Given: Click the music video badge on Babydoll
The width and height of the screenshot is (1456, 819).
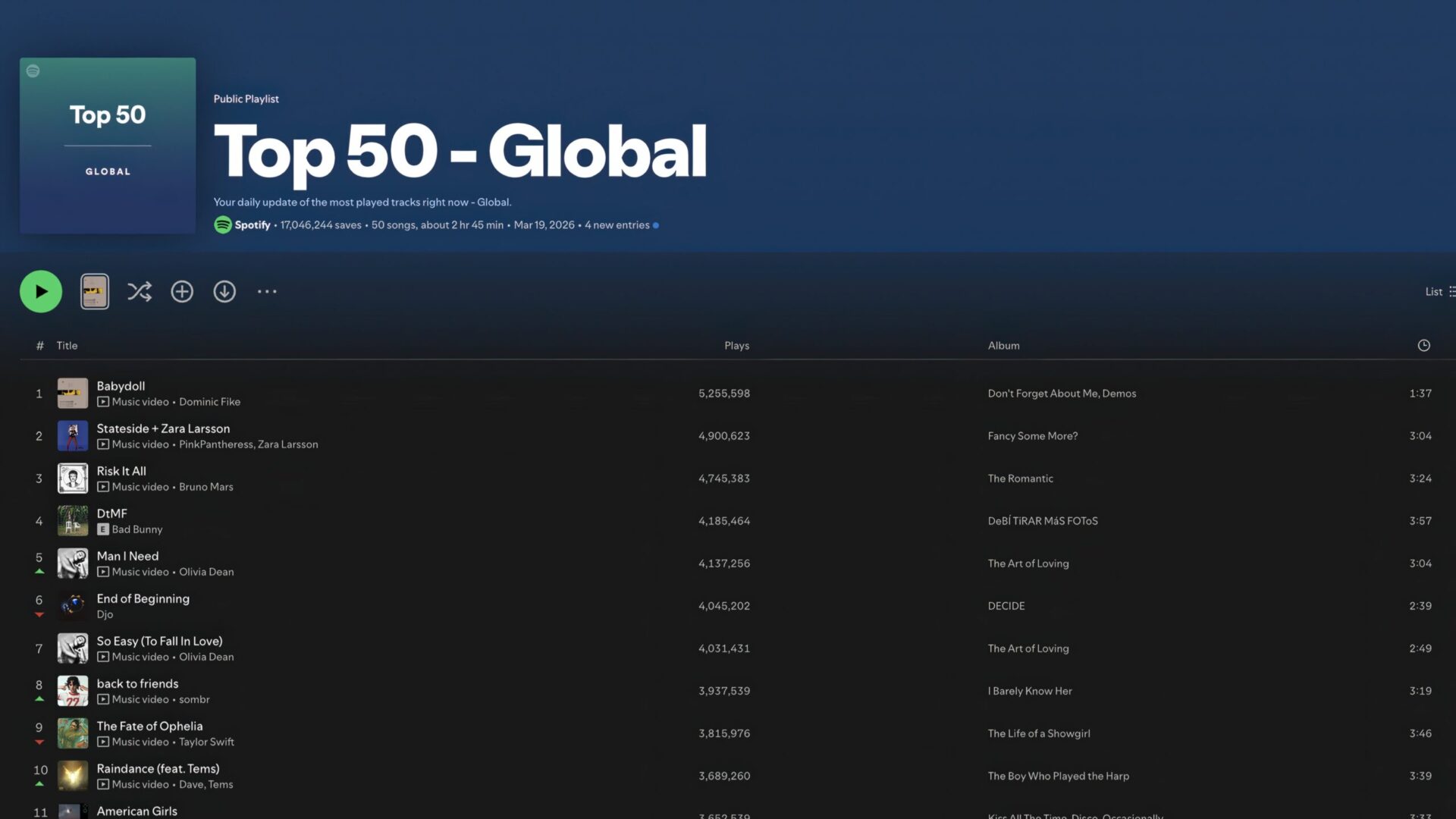Looking at the screenshot, I should (104, 402).
